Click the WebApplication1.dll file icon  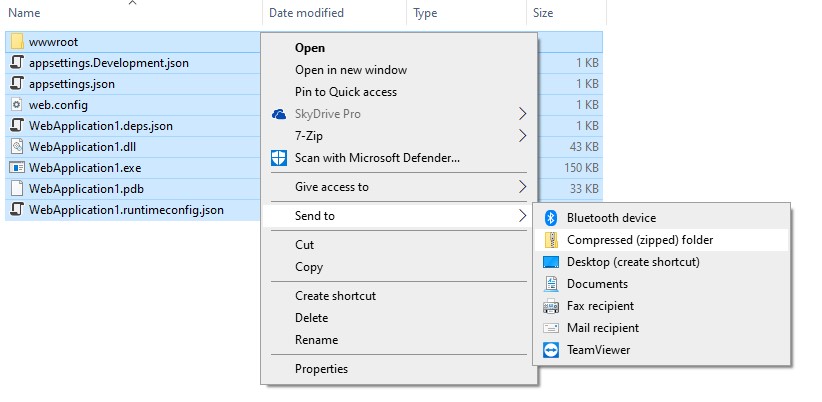(17, 147)
